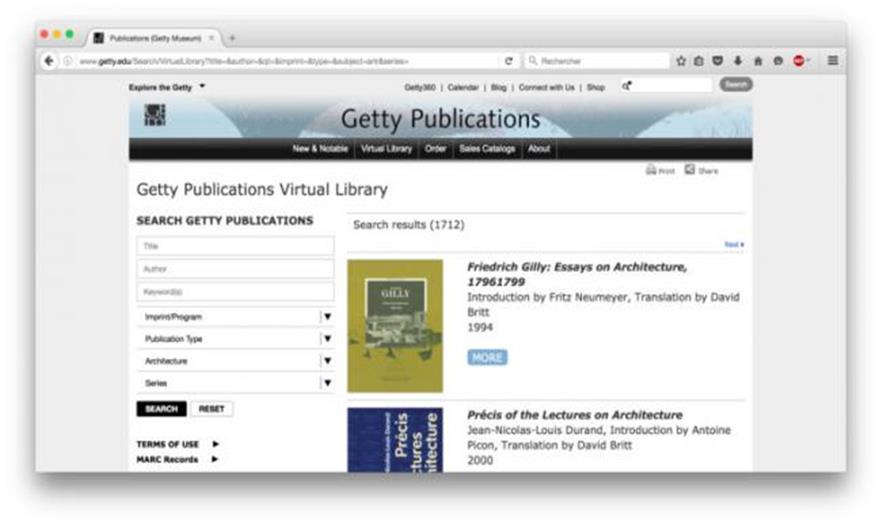Bookmark this page with the star icon

681,61
